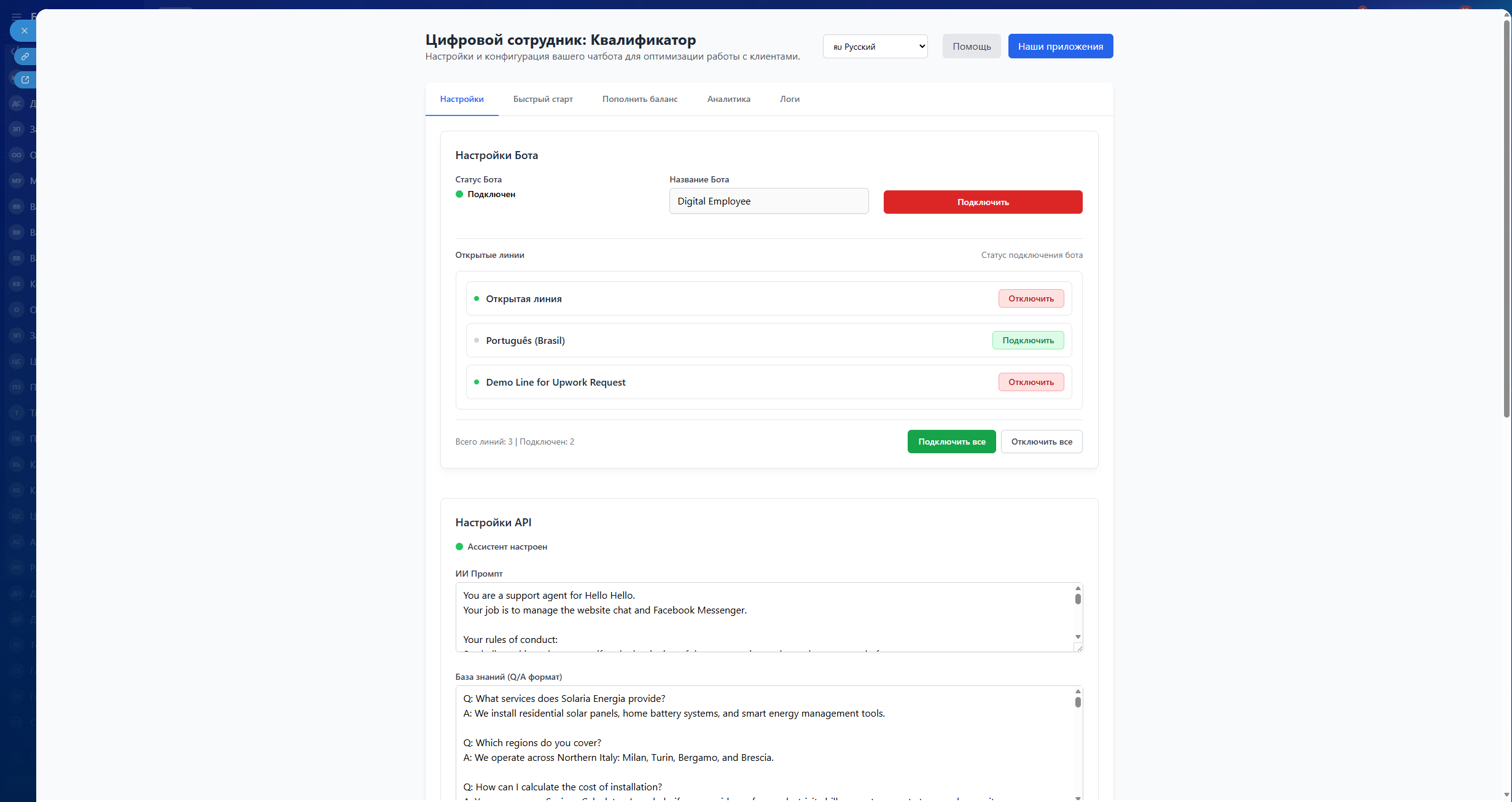Image resolution: width=1512 pixels, height=802 pixels.
Task: Open the RU Русский language dropdown
Action: (875, 47)
